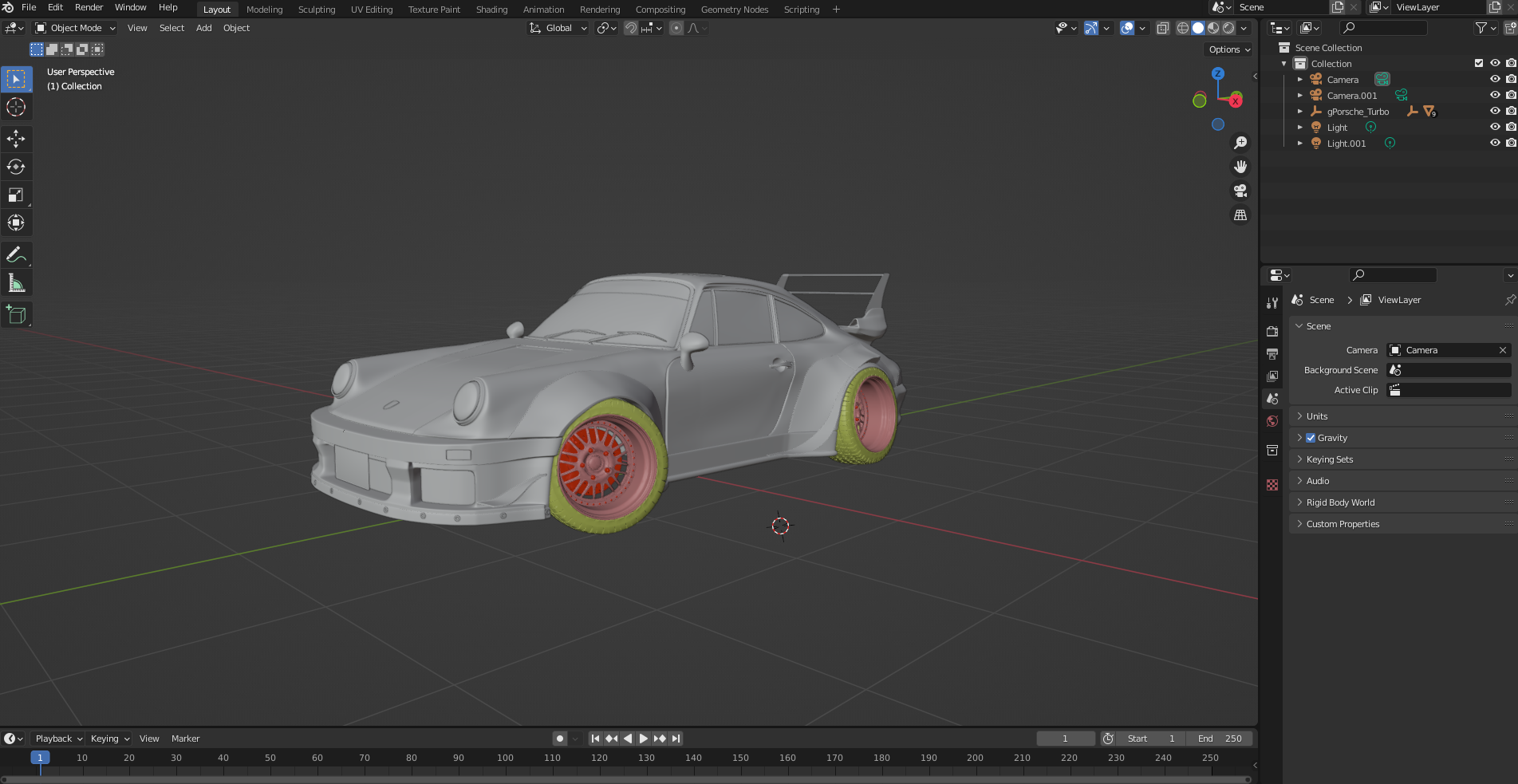Open the Collection properties tab
1518x784 pixels.
tap(1272, 451)
